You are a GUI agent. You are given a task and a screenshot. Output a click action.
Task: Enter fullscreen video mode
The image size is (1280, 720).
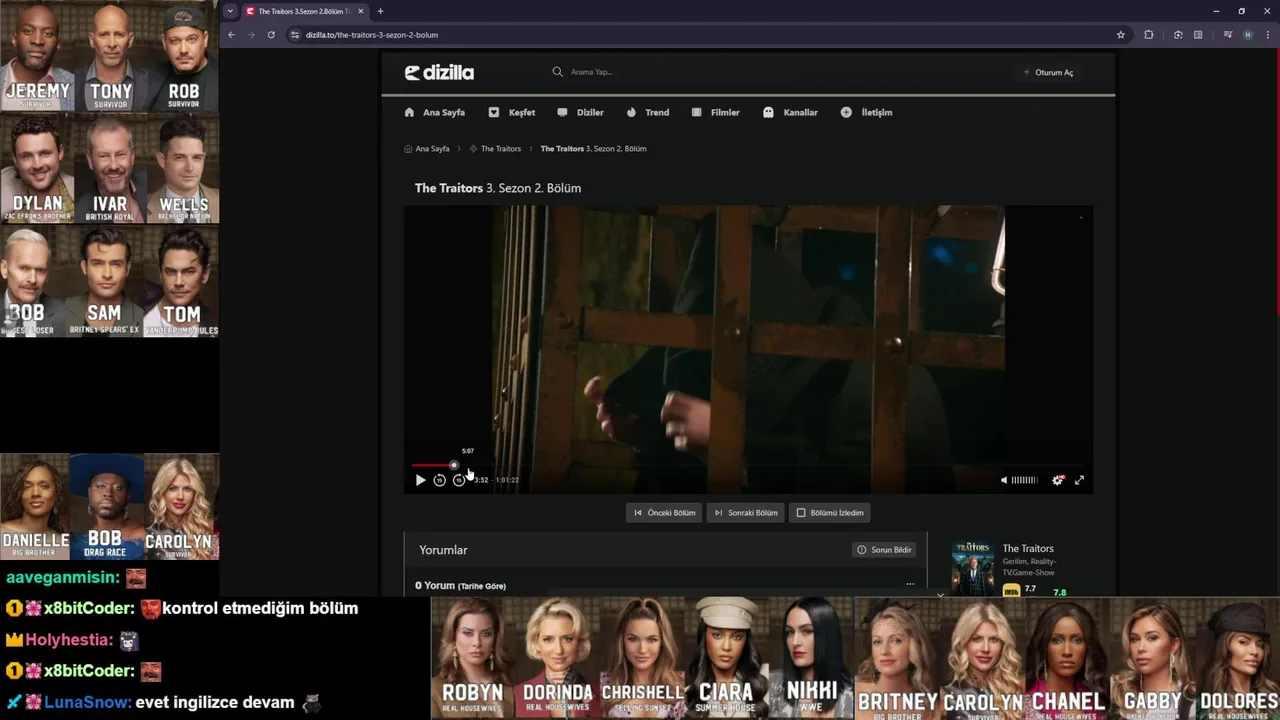1079,480
